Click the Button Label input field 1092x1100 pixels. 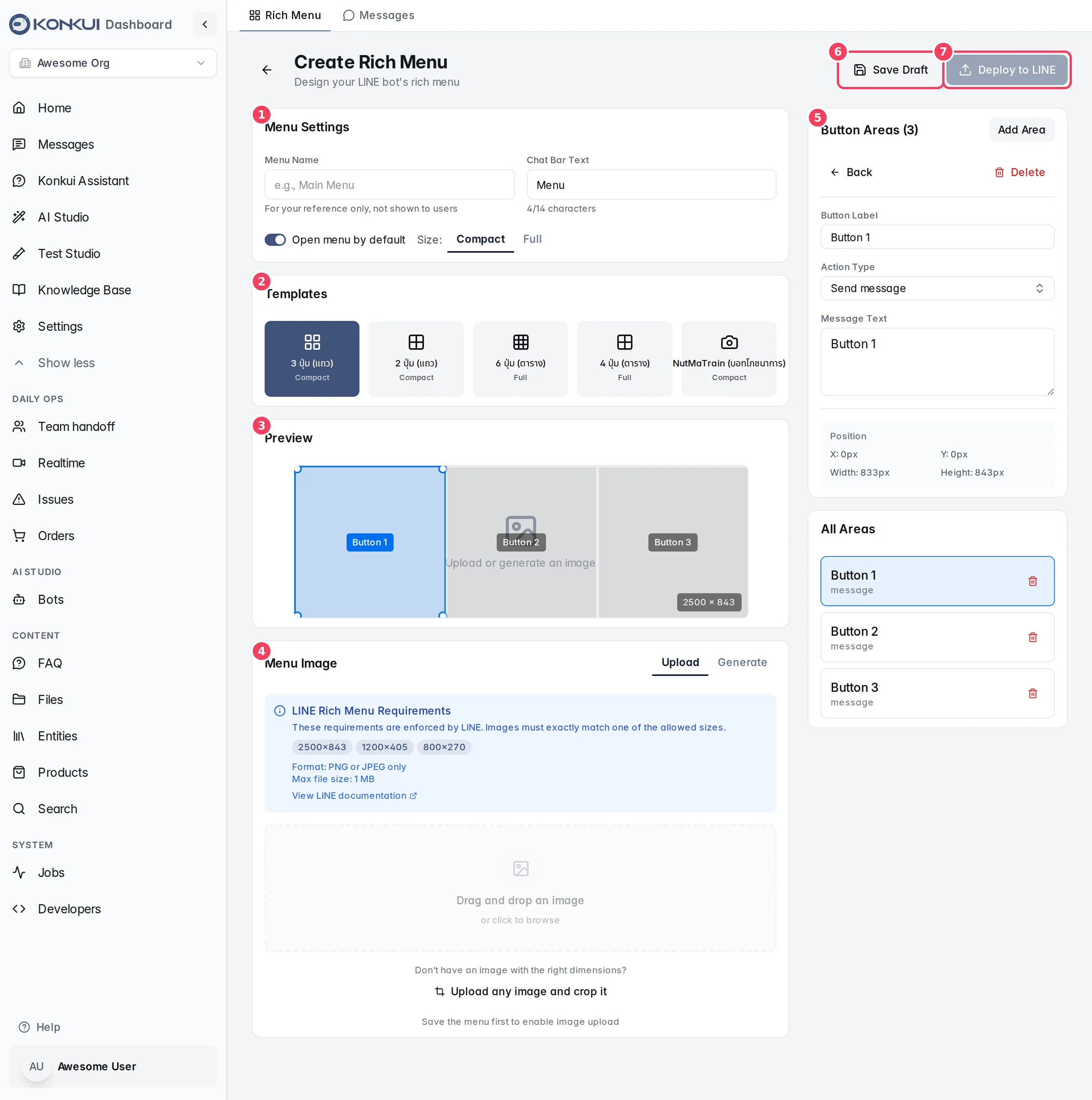coord(937,238)
